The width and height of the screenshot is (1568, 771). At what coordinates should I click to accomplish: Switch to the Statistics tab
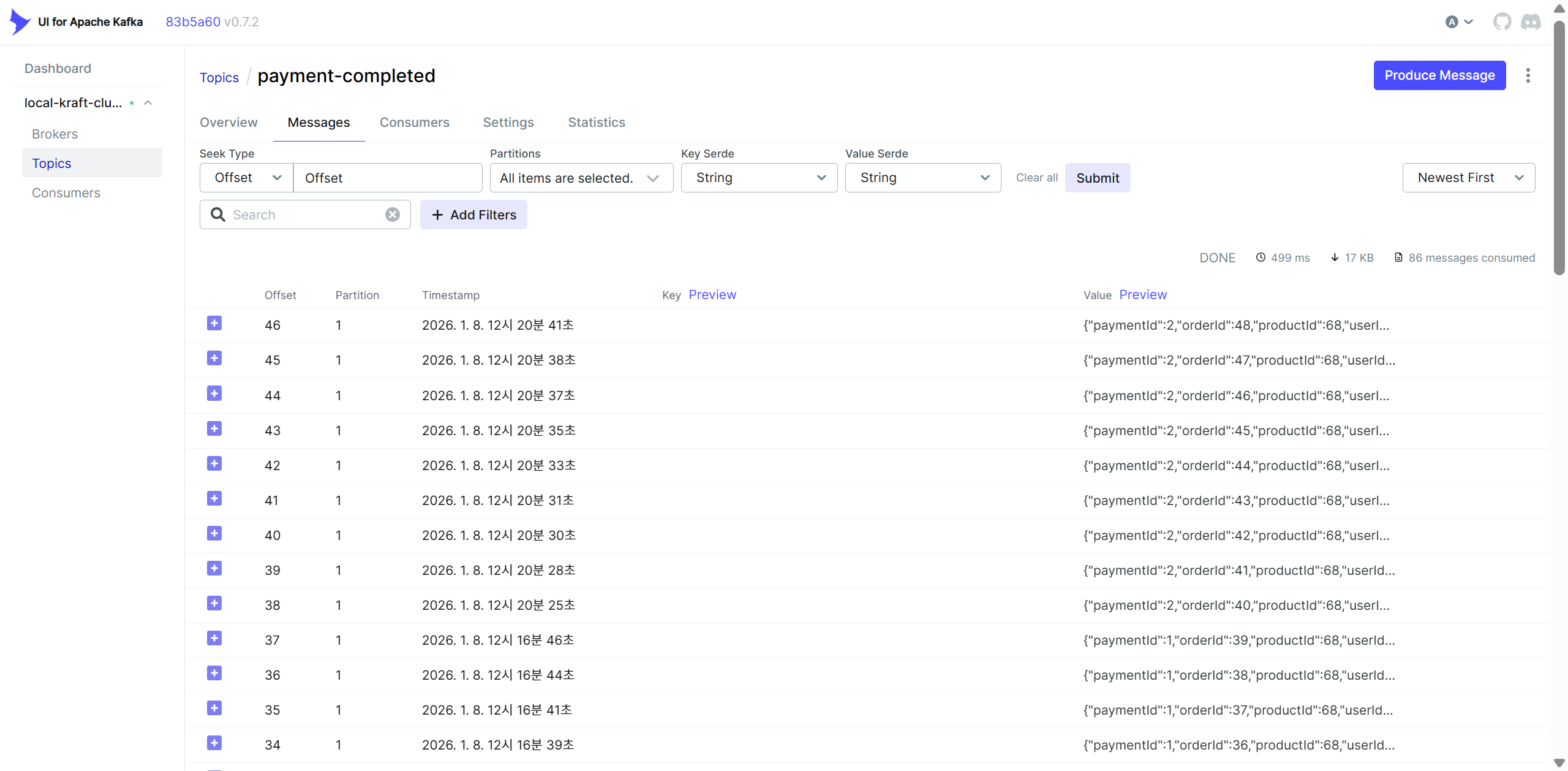pyautogui.click(x=596, y=123)
